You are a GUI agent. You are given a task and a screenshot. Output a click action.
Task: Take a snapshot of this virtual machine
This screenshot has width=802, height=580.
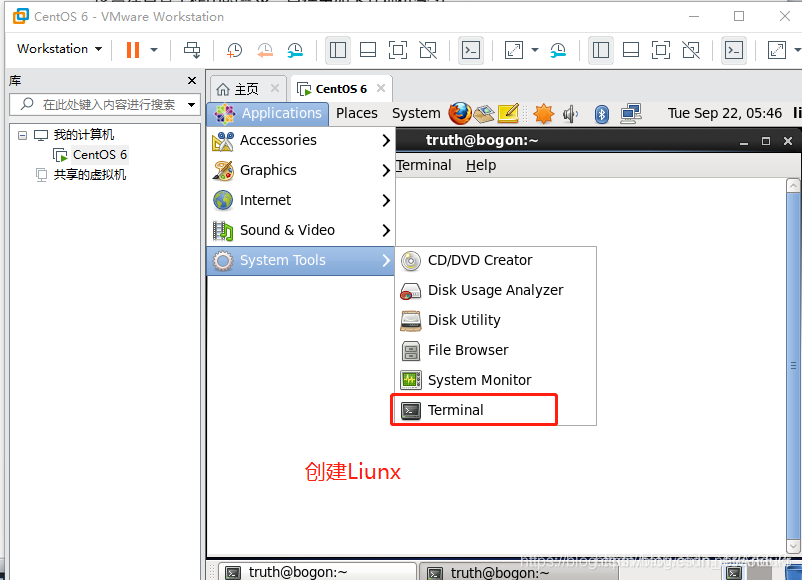pyautogui.click(x=234, y=50)
